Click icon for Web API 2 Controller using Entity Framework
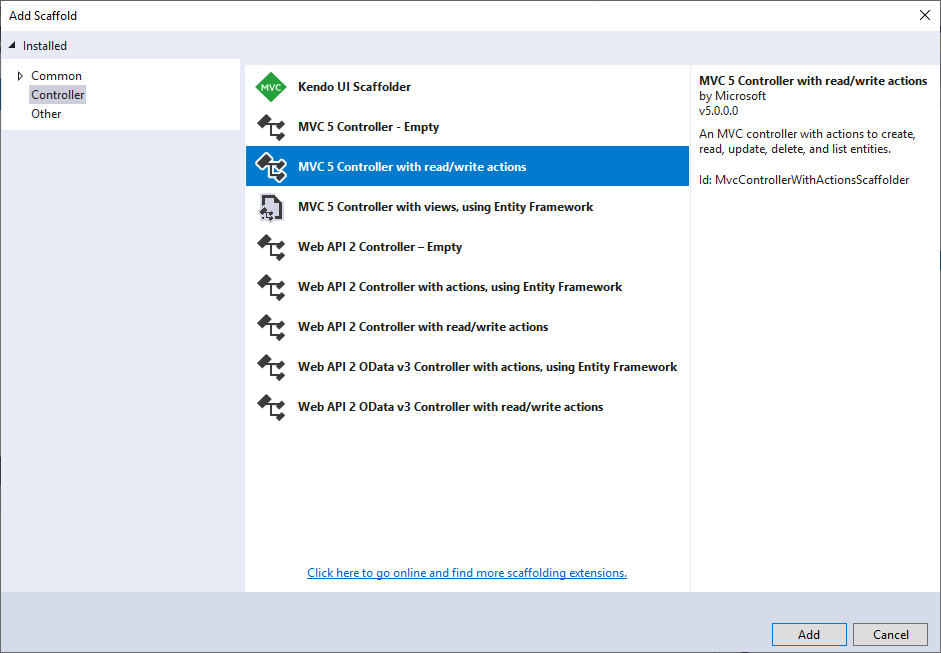 point(271,287)
